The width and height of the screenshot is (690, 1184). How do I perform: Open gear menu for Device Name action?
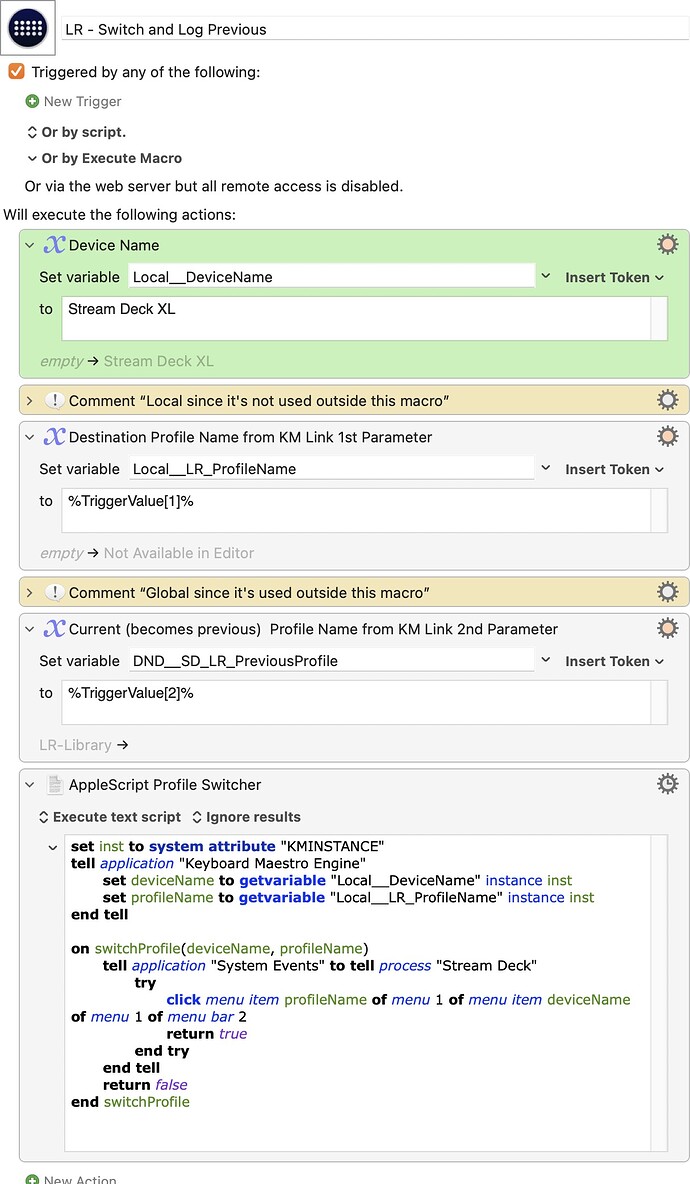pos(667,245)
